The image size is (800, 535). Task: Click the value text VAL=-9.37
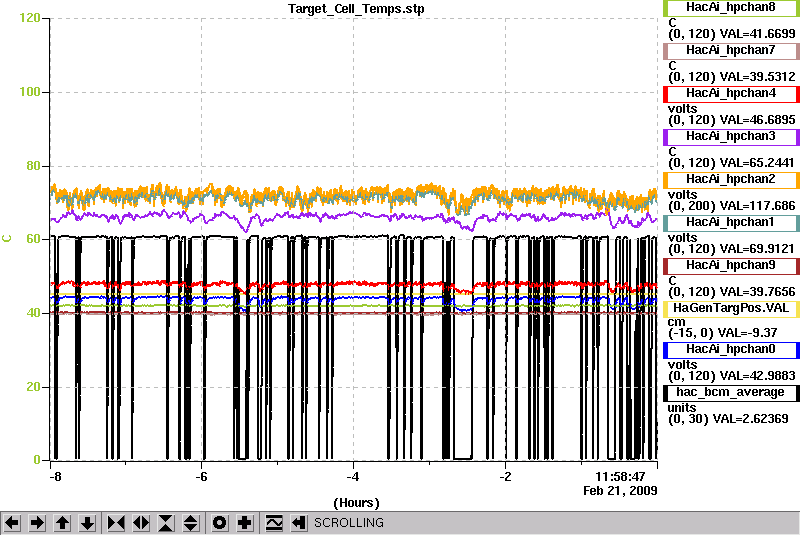pos(747,333)
